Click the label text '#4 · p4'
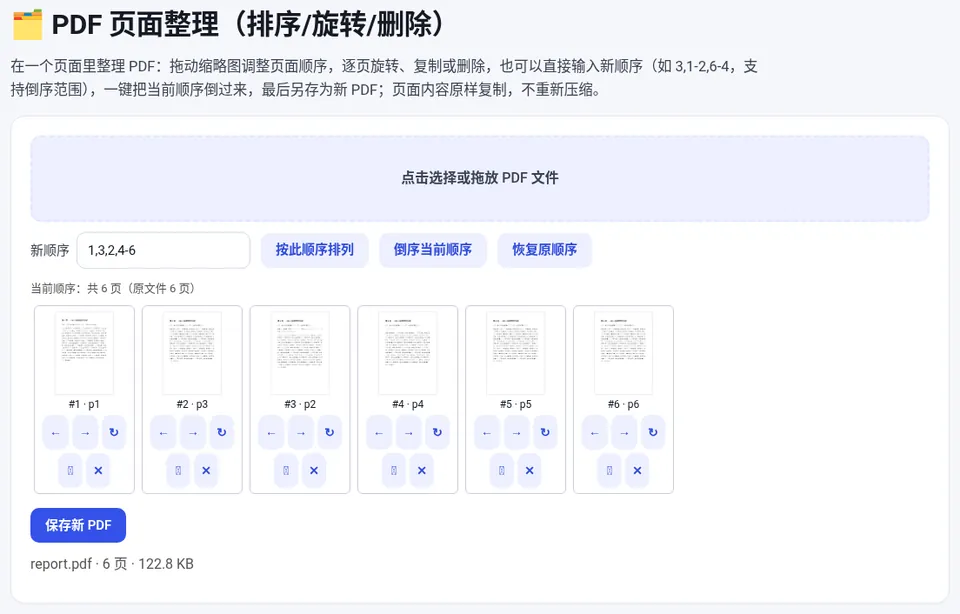This screenshot has width=960, height=614. [x=408, y=404]
